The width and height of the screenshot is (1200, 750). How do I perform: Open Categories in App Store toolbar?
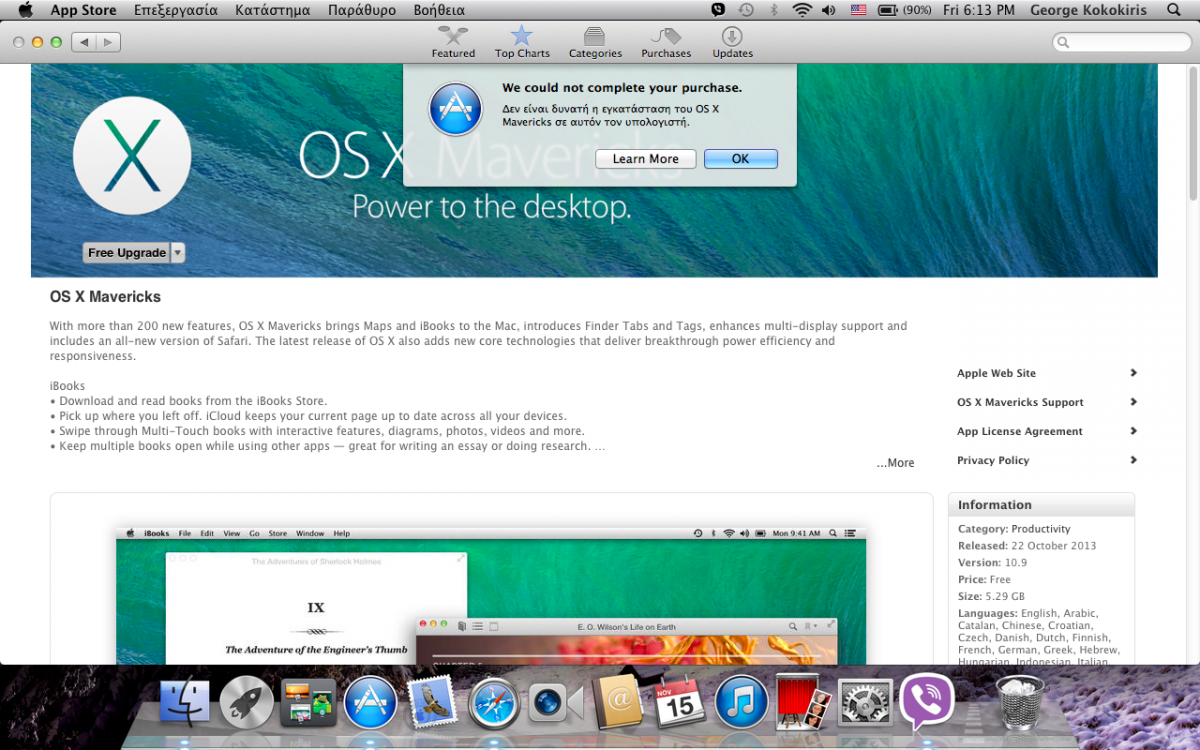point(595,42)
